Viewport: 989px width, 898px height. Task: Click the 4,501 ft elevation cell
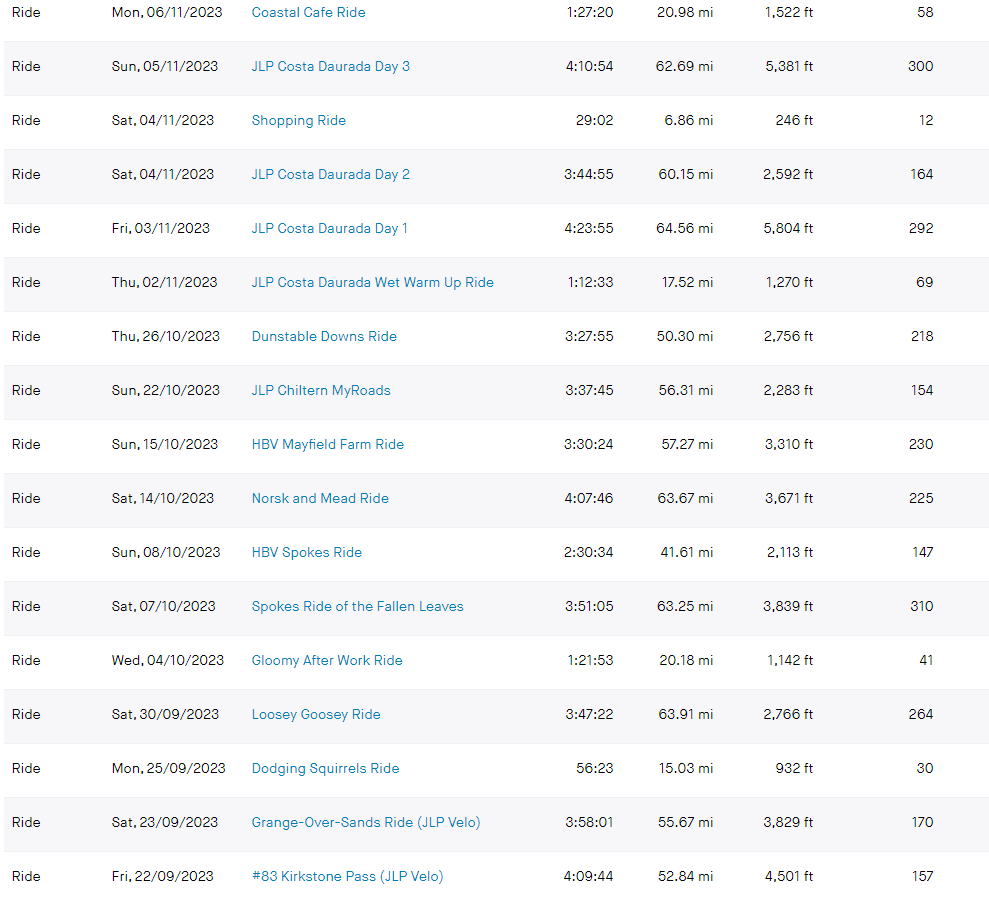pyautogui.click(x=788, y=877)
